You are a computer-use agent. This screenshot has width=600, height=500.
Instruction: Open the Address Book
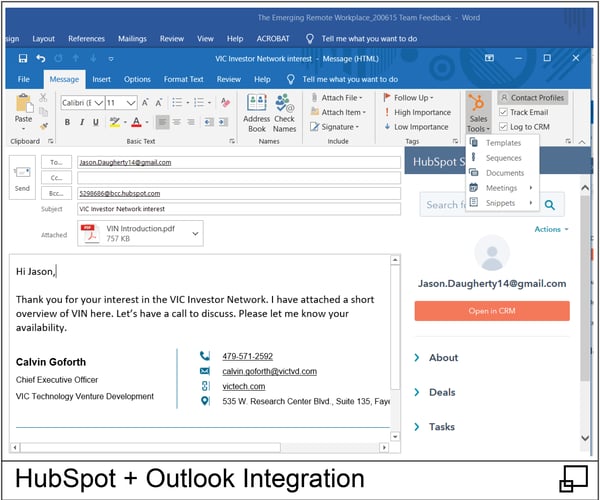[257, 111]
